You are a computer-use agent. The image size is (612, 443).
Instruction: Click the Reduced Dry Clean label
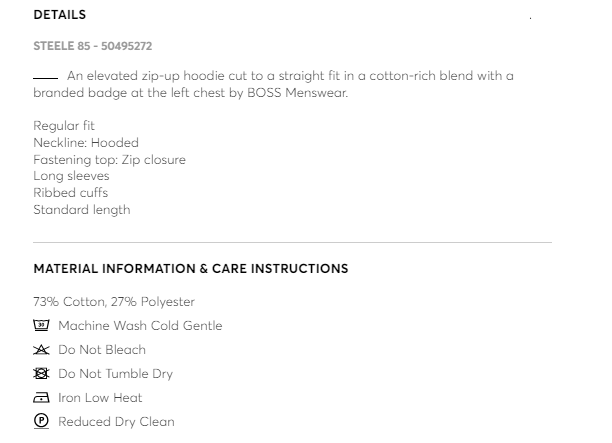coord(116,422)
